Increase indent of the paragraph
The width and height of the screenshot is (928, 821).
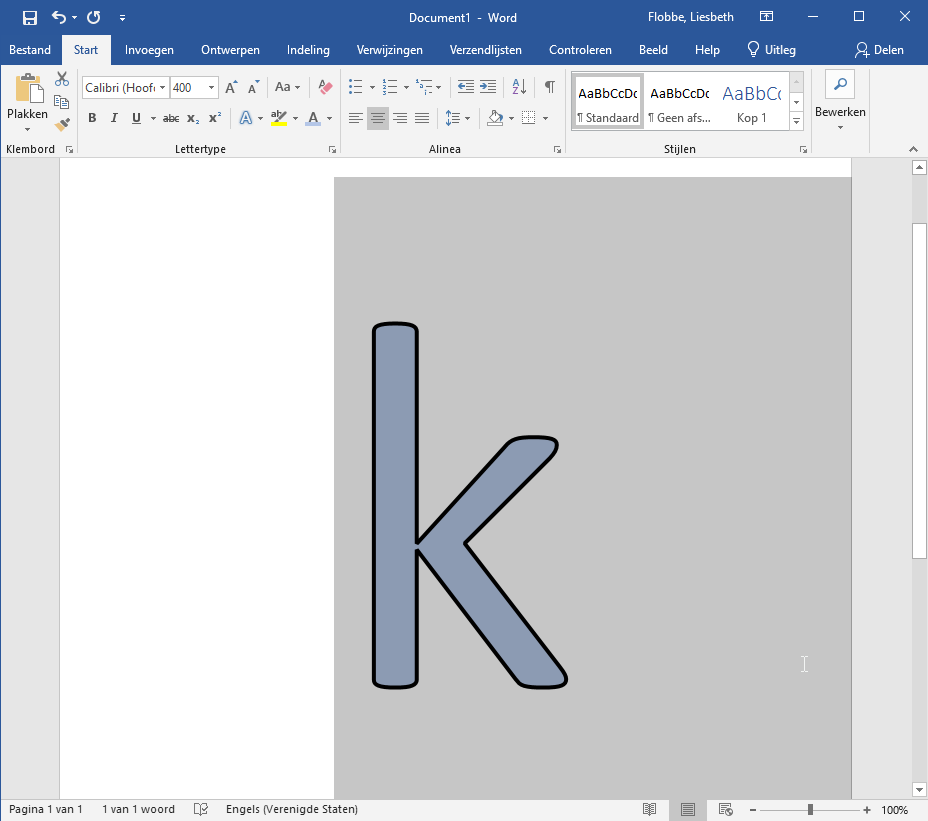[488, 87]
